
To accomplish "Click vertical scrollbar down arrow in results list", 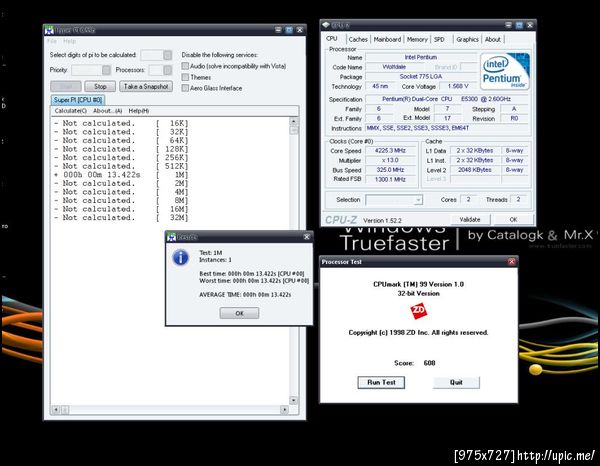I will point(293,400).
